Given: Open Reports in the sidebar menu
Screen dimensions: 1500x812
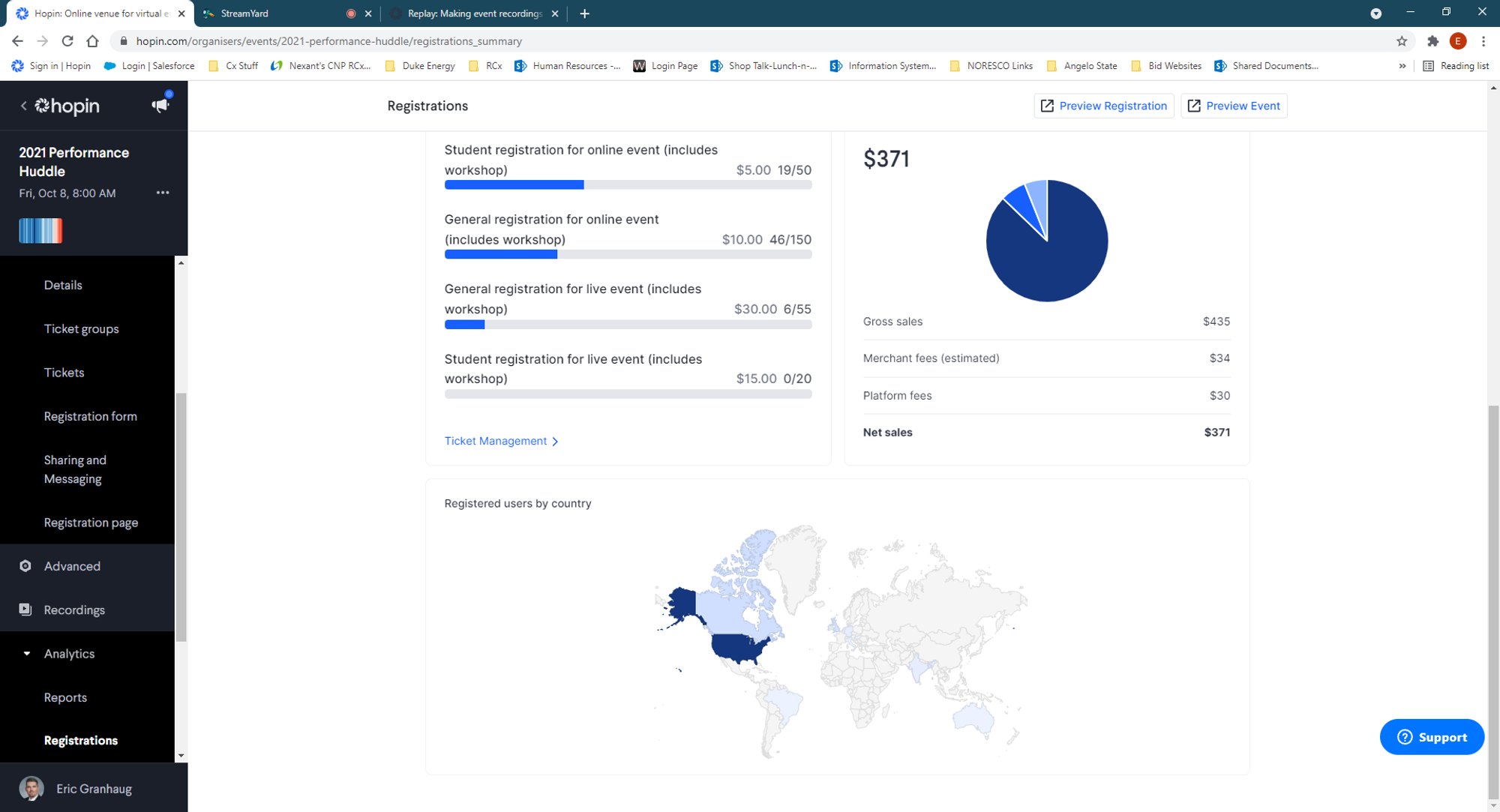Looking at the screenshot, I should [65, 697].
